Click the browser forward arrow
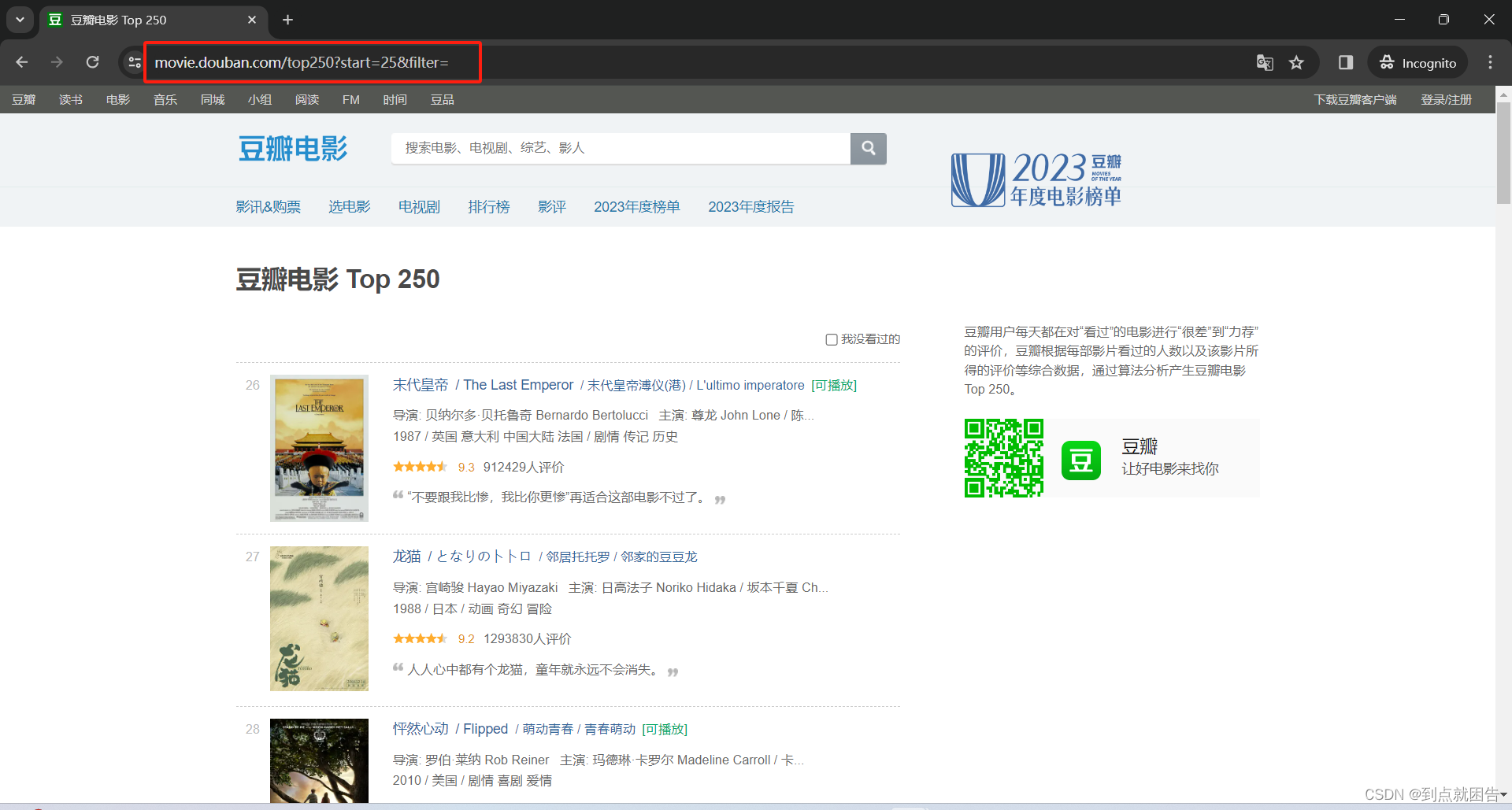1512x810 pixels. [57, 62]
